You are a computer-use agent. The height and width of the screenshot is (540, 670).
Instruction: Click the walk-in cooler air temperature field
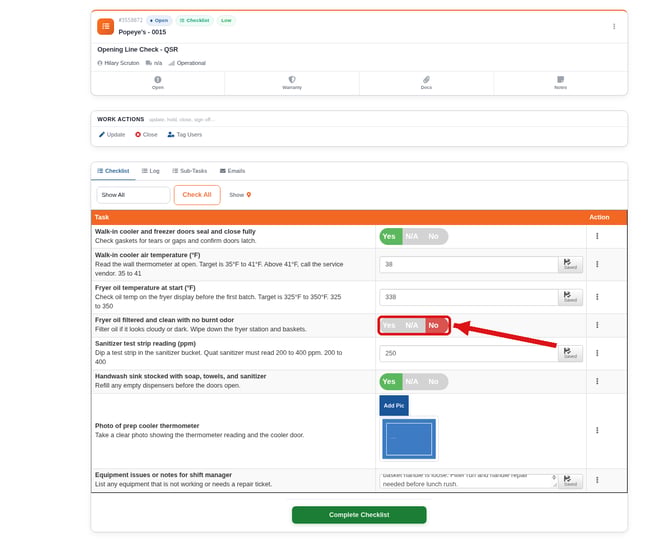point(469,264)
